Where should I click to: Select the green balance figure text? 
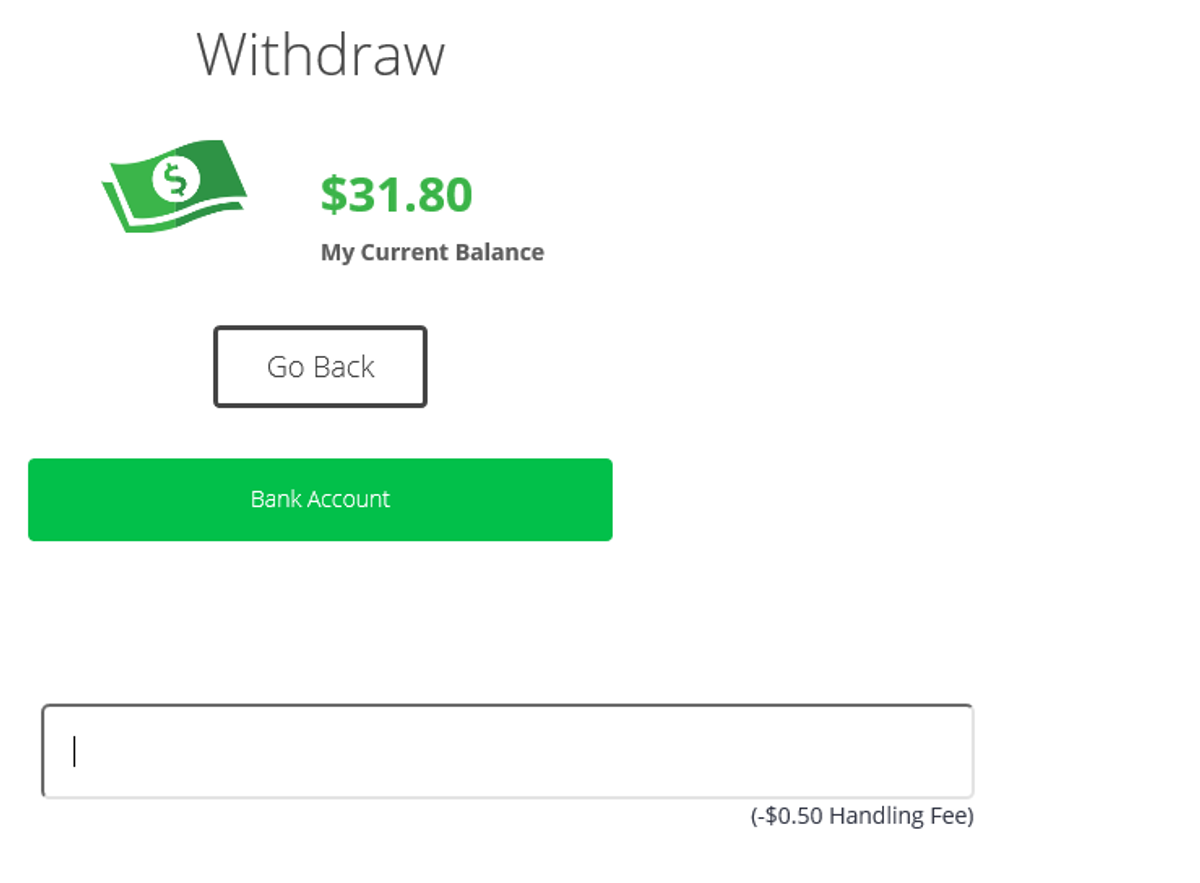coord(396,194)
